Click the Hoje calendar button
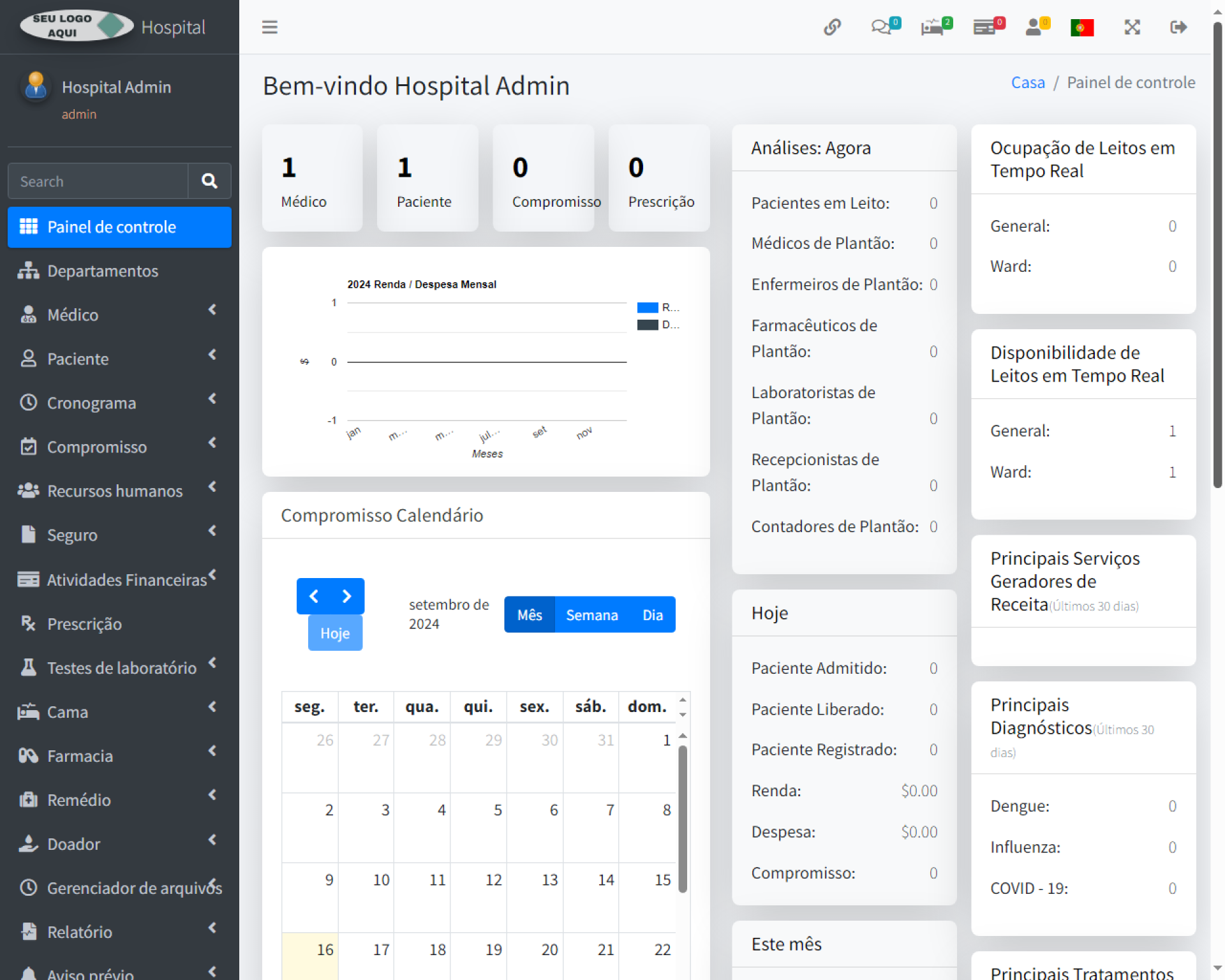Image resolution: width=1225 pixels, height=980 pixels. pos(335,633)
